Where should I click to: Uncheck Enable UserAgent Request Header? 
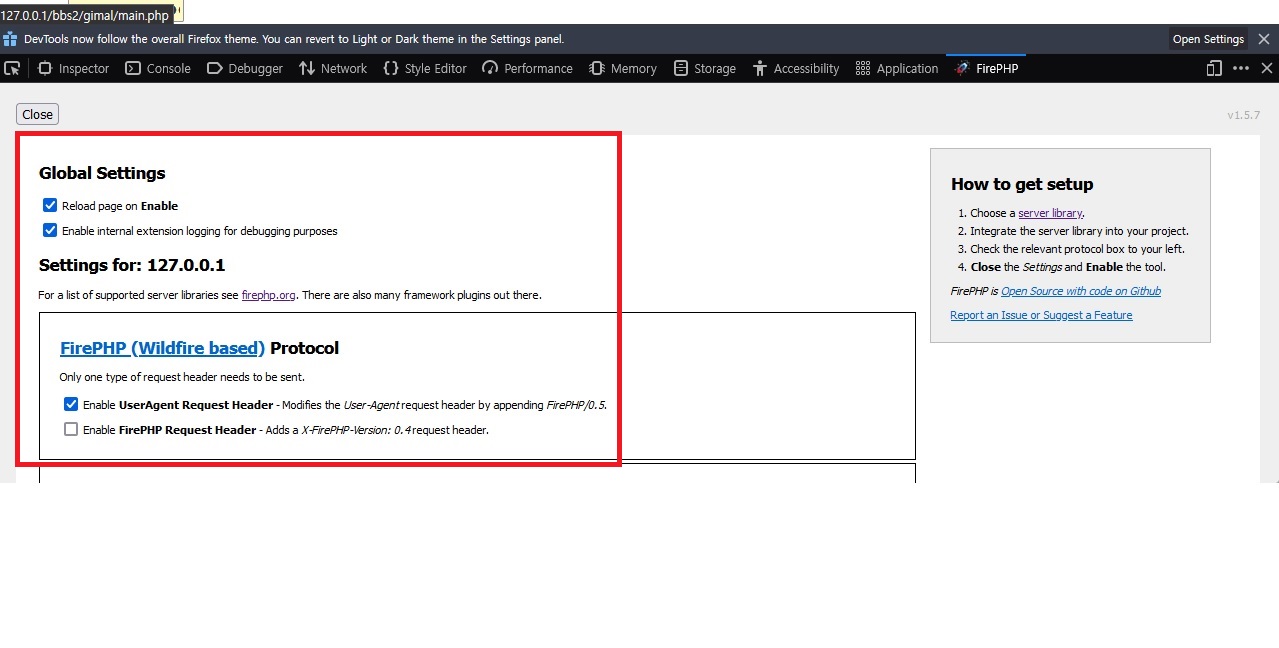click(x=71, y=404)
